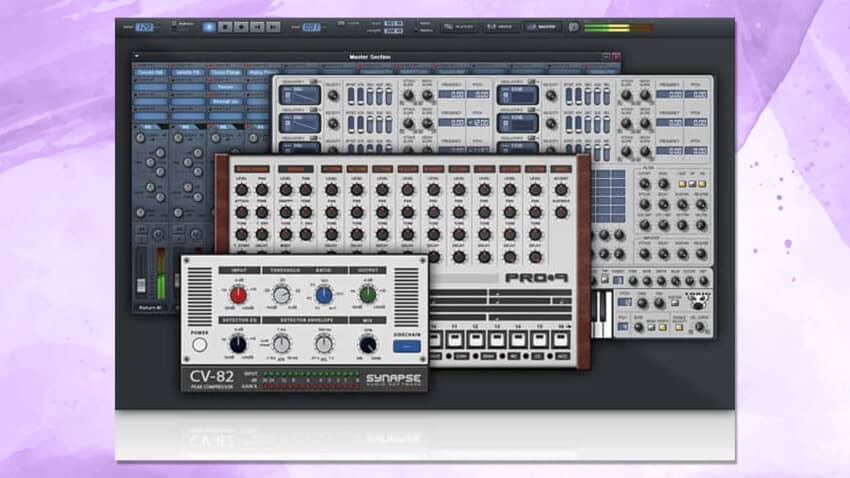Click the Record button in transport bar

tap(241, 27)
